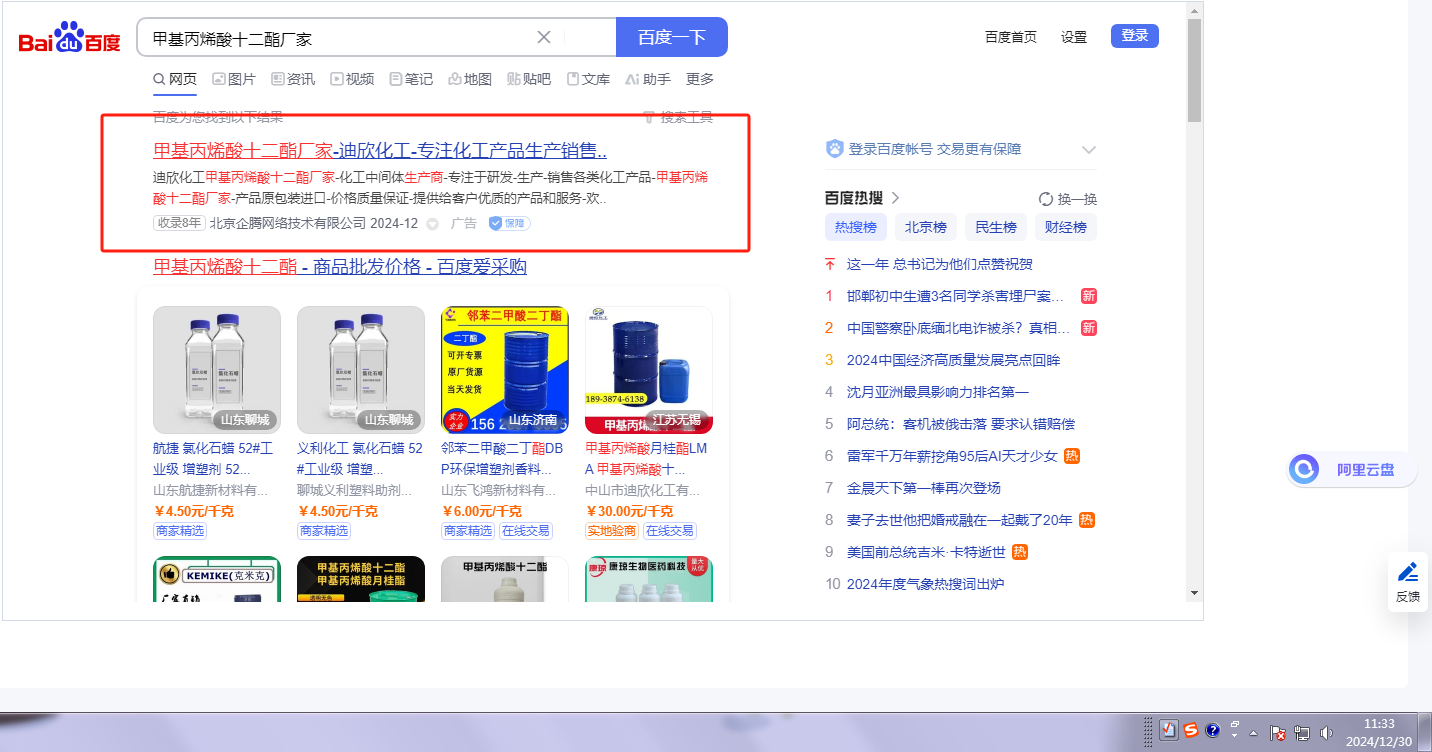The image size is (1432, 752).
Task: Open the 反馈 feedback button
Action: point(1408,582)
